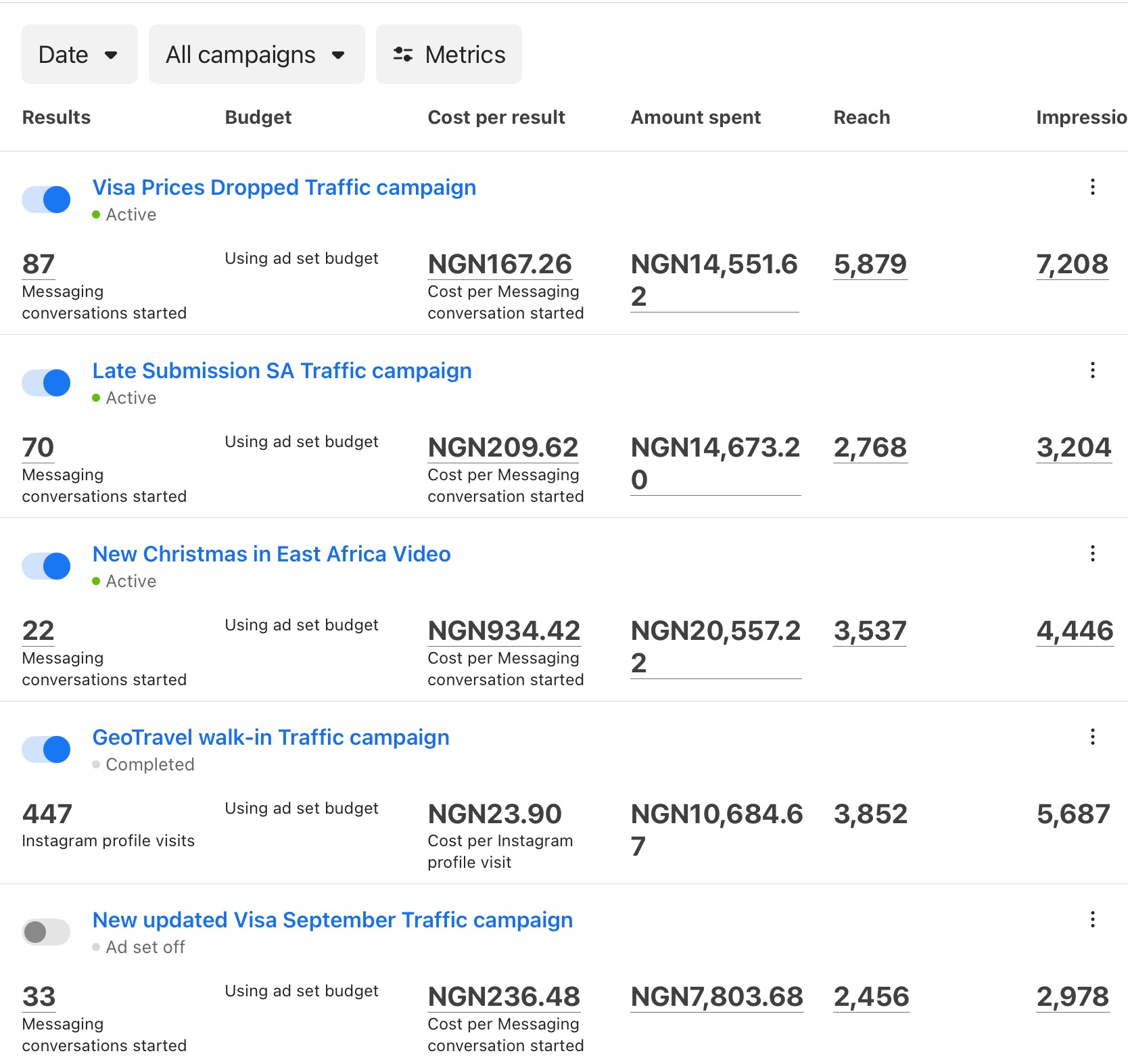Turn off Visa Prices Dropped Traffic campaign toggle
This screenshot has height=1064, width=1128.
(46, 200)
